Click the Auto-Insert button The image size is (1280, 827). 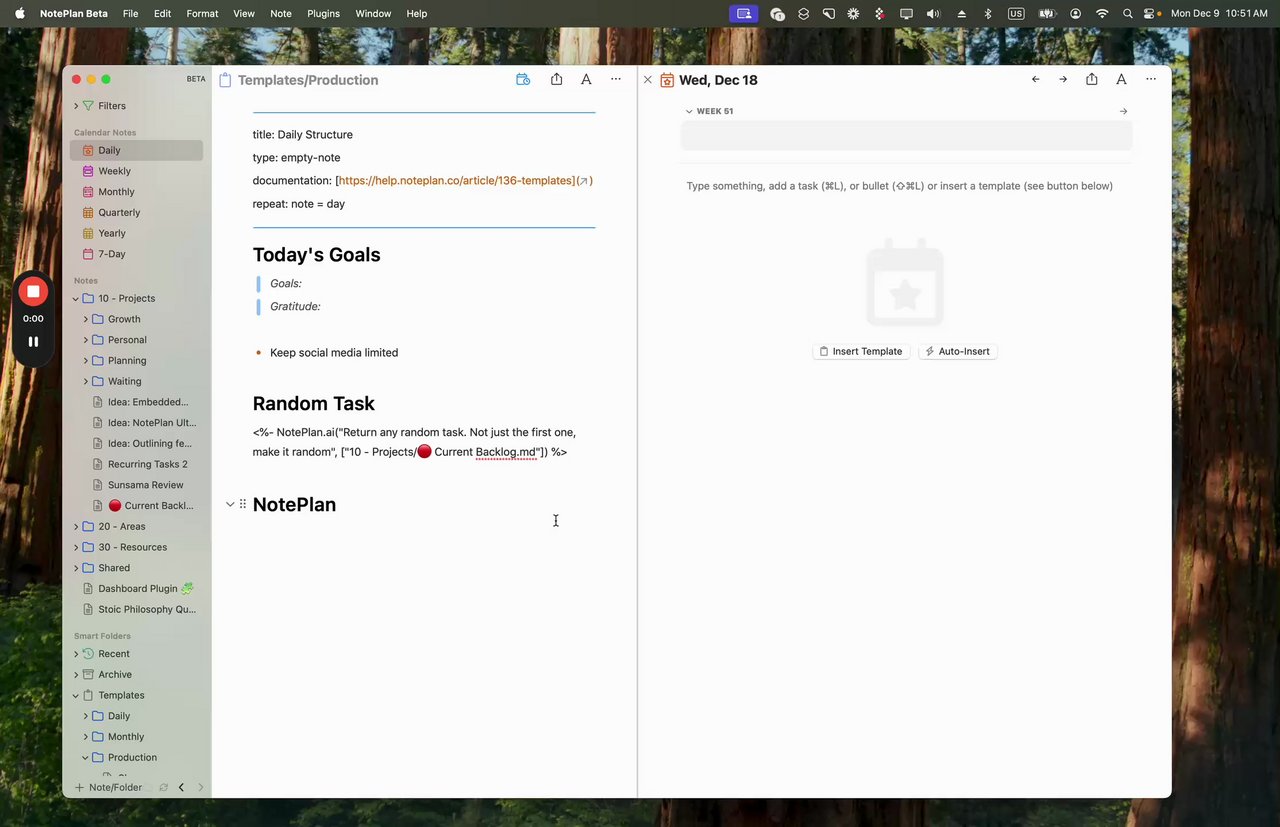tap(958, 351)
